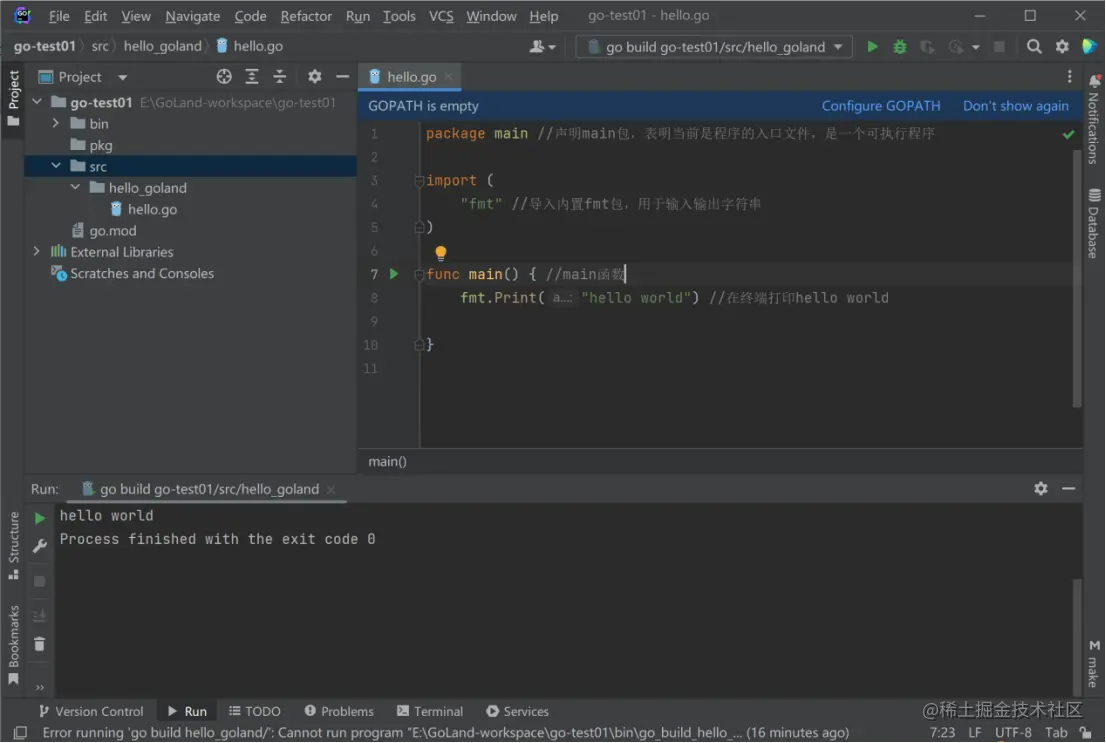Rerun program with Run panel green arrow
Image resolution: width=1106 pixels, height=743 pixels.
coord(40,518)
